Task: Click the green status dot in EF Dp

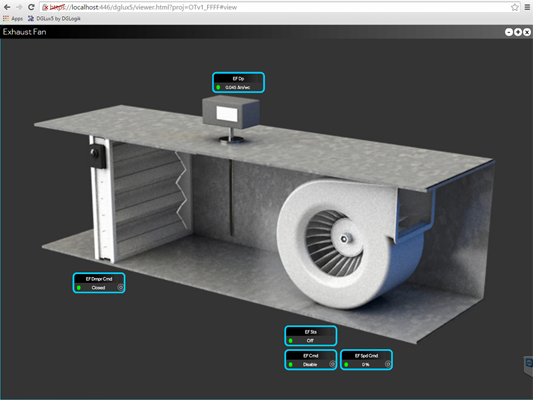Action: coord(218,87)
